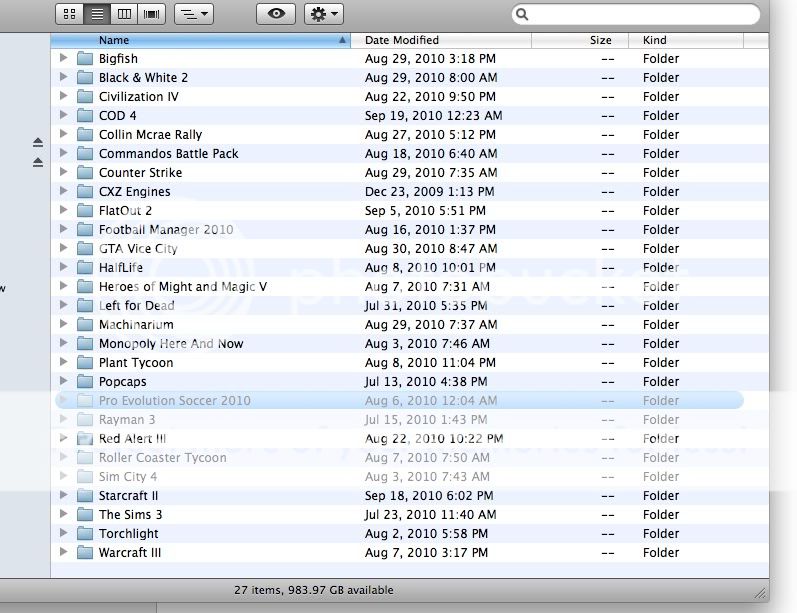Click the Red Alert III folder icon
This screenshot has width=797, height=613.
[85, 439]
